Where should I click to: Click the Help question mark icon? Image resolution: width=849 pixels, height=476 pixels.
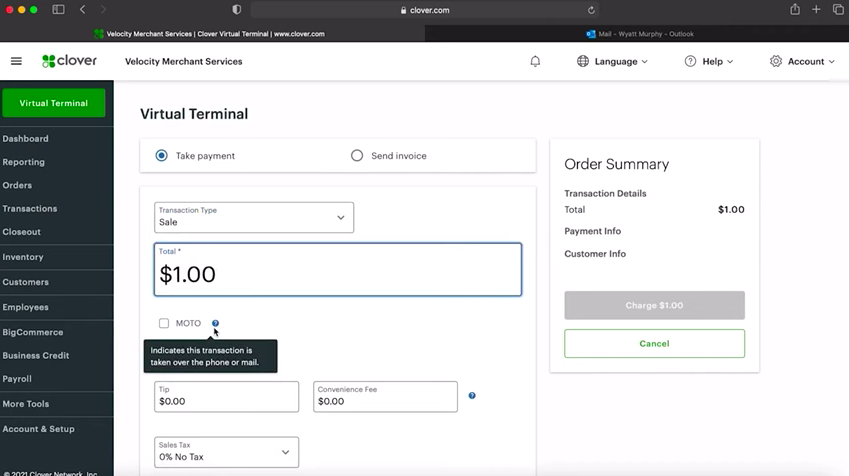(x=690, y=61)
